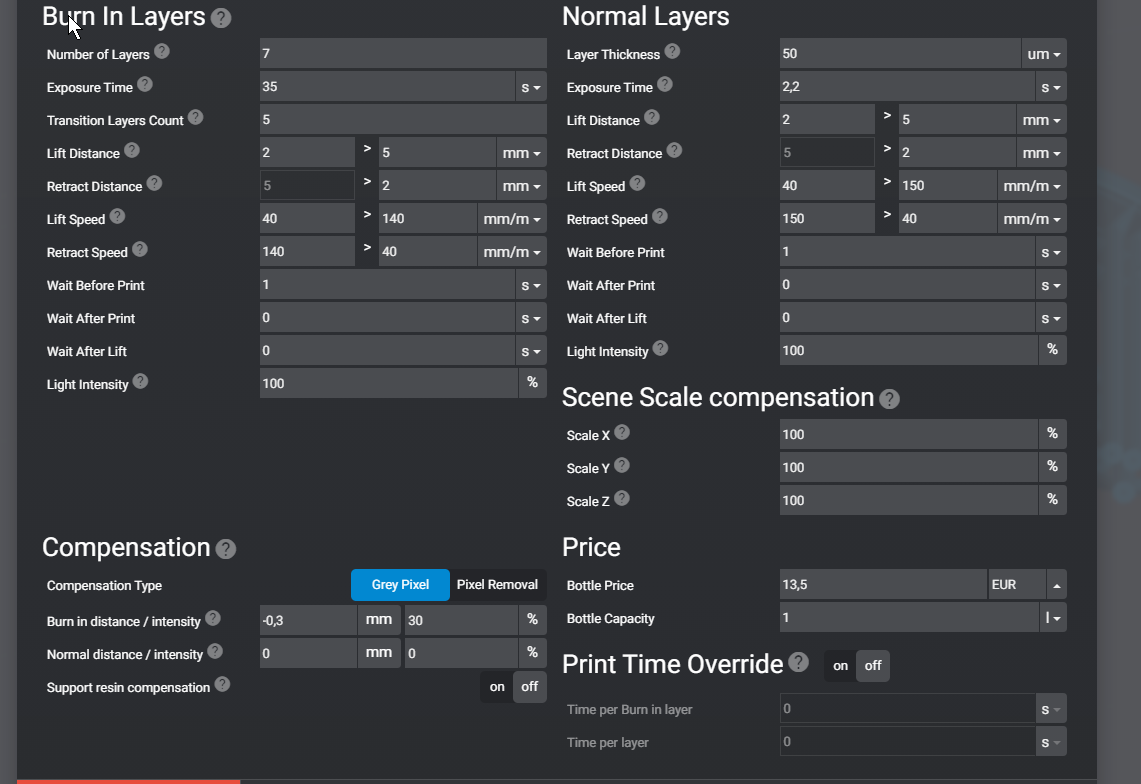Viewport: 1141px width, 784px height.
Task: Open Layer Thickness um unit dropdown
Action: tap(1044, 54)
